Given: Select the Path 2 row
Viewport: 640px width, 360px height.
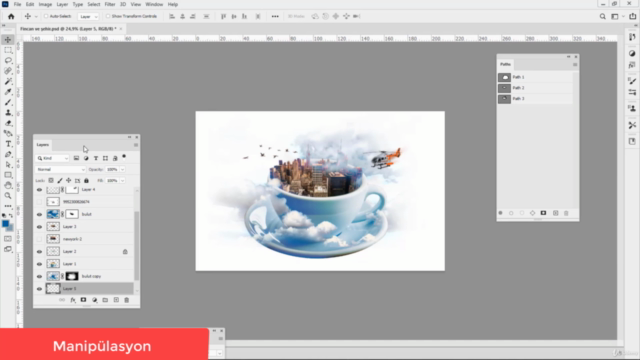Looking at the screenshot, I should (535, 88).
